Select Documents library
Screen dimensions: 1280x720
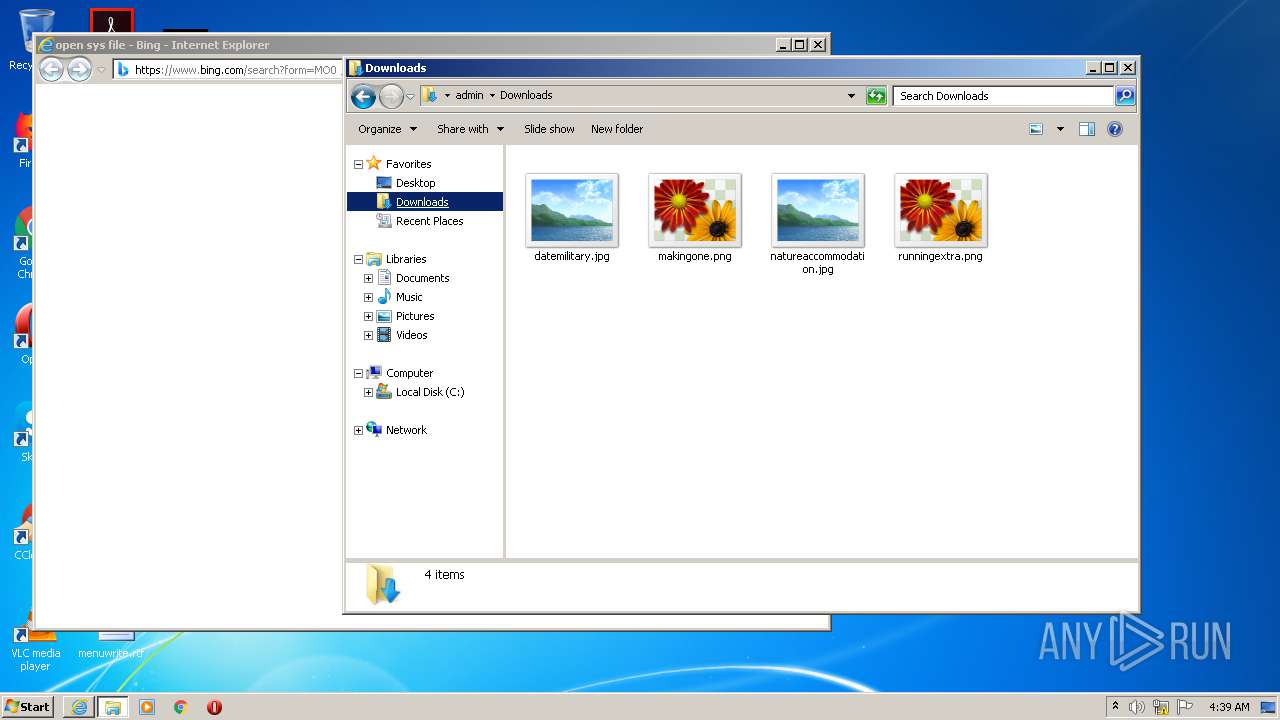[422, 278]
